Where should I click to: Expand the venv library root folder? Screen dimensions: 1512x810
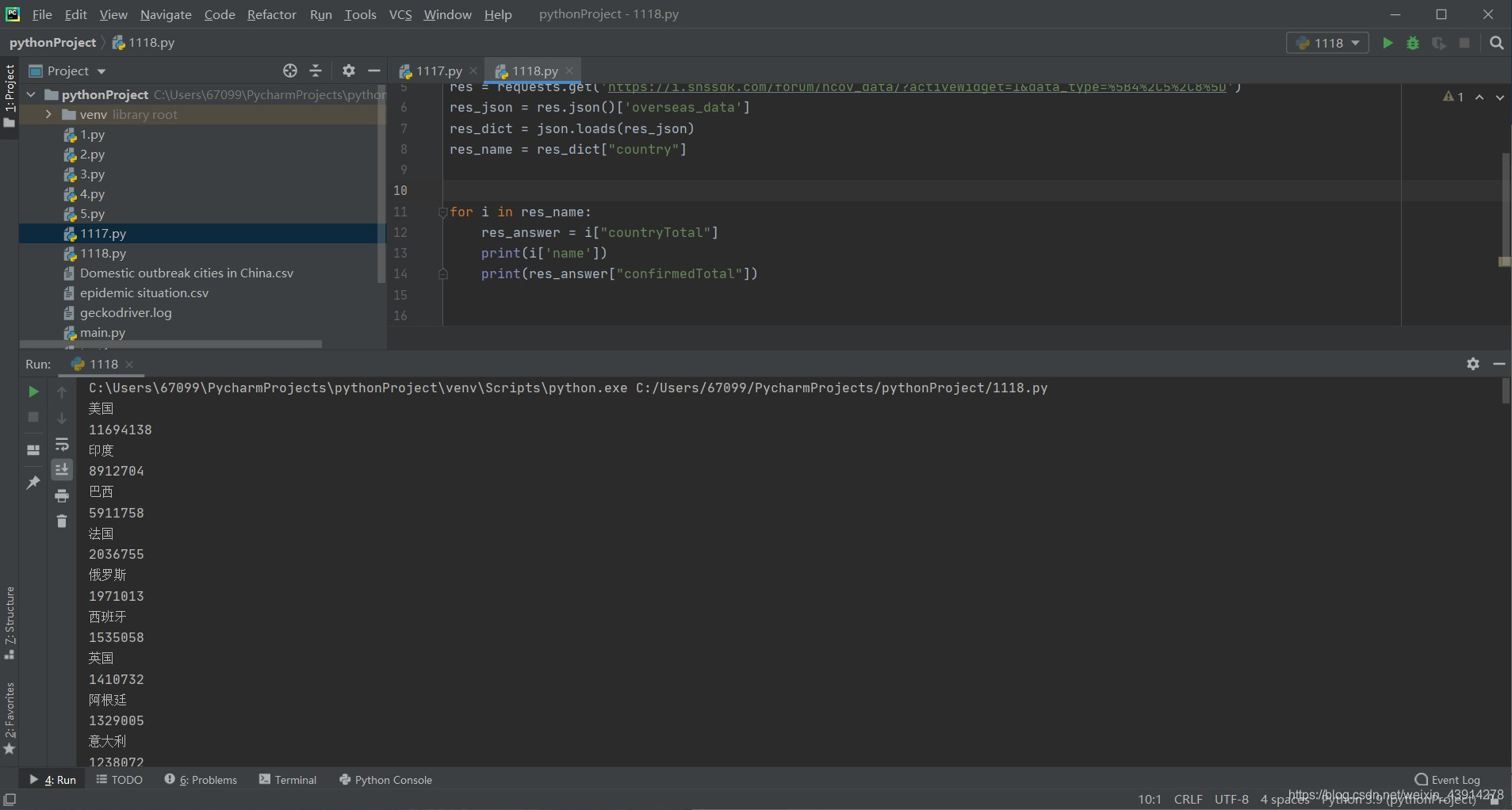[x=48, y=114]
